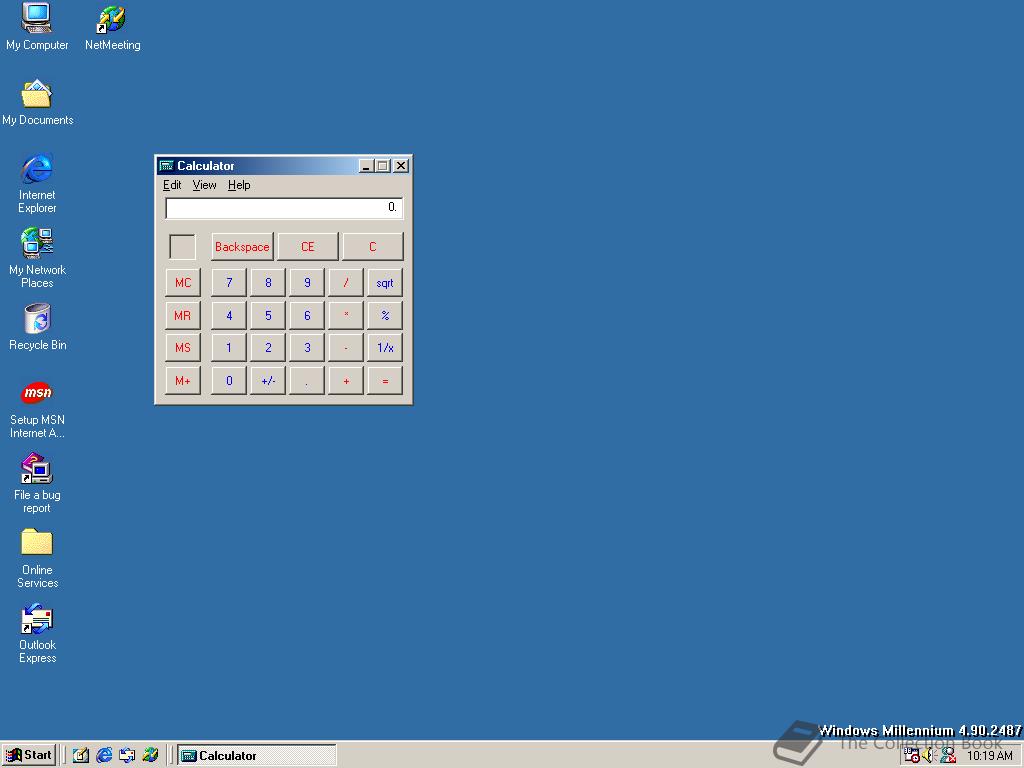Click the 2 digit key

coord(268,348)
